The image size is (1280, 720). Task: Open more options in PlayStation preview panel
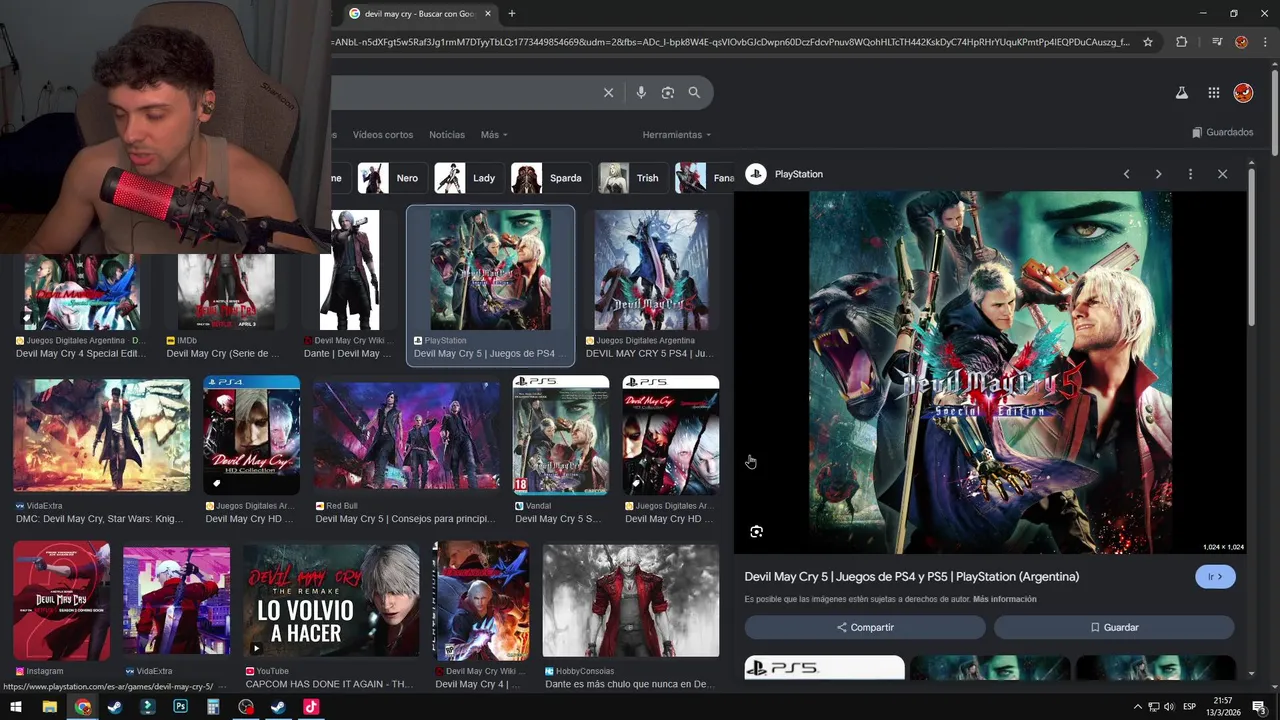pos(1190,174)
